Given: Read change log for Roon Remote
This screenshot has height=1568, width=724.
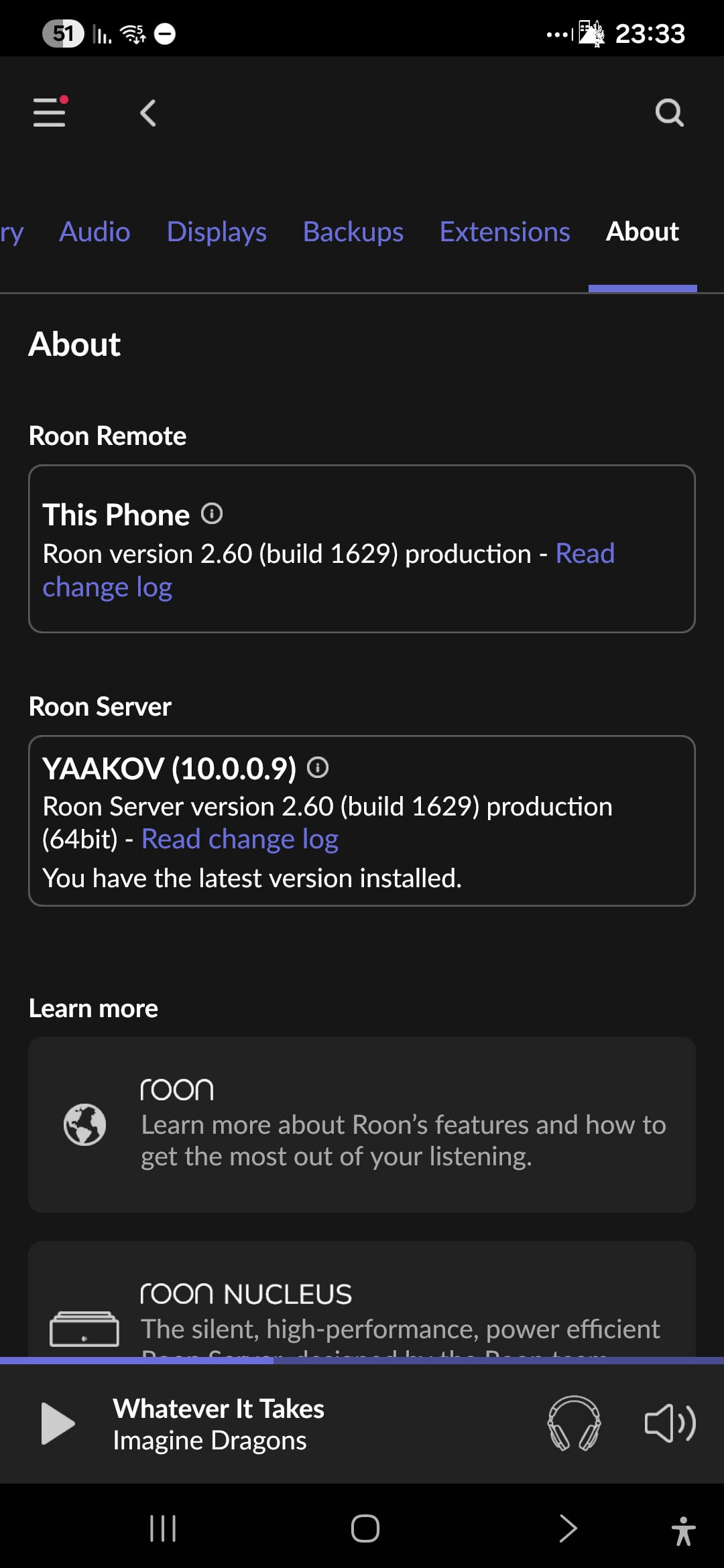Looking at the screenshot, I should click(107, 588).
